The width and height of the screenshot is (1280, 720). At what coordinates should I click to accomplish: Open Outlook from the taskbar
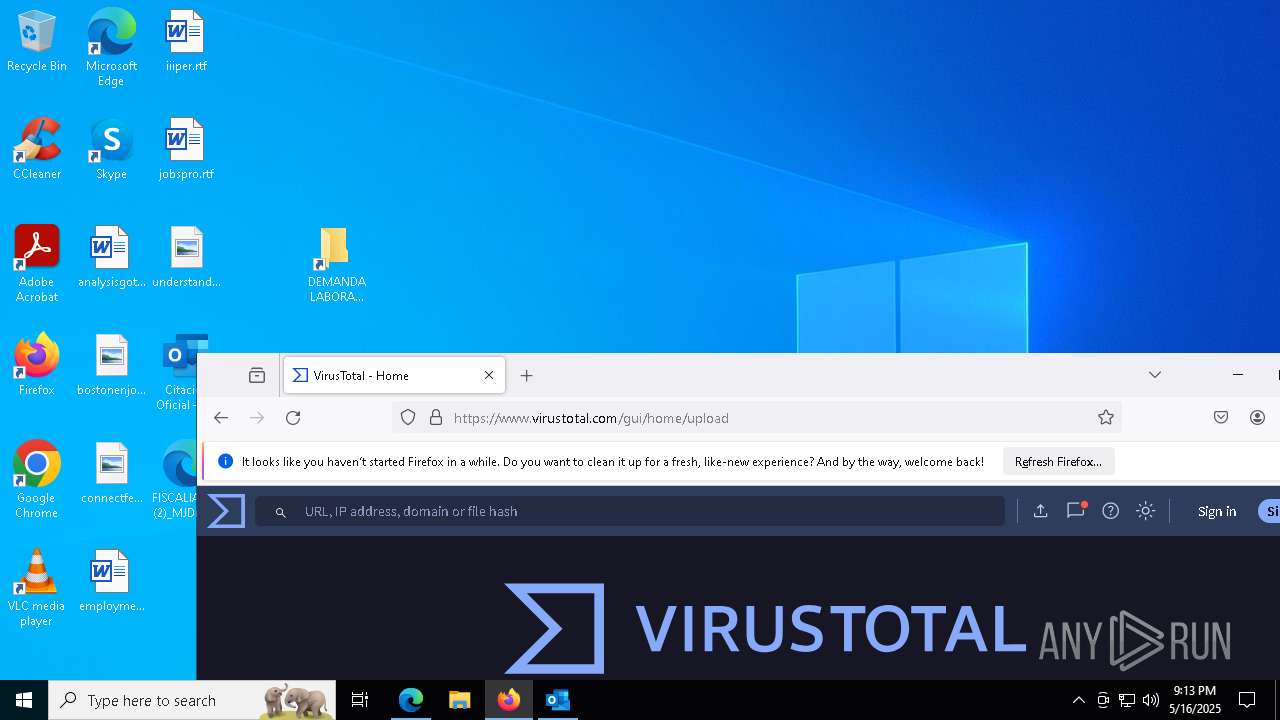[x=557, y=700]
